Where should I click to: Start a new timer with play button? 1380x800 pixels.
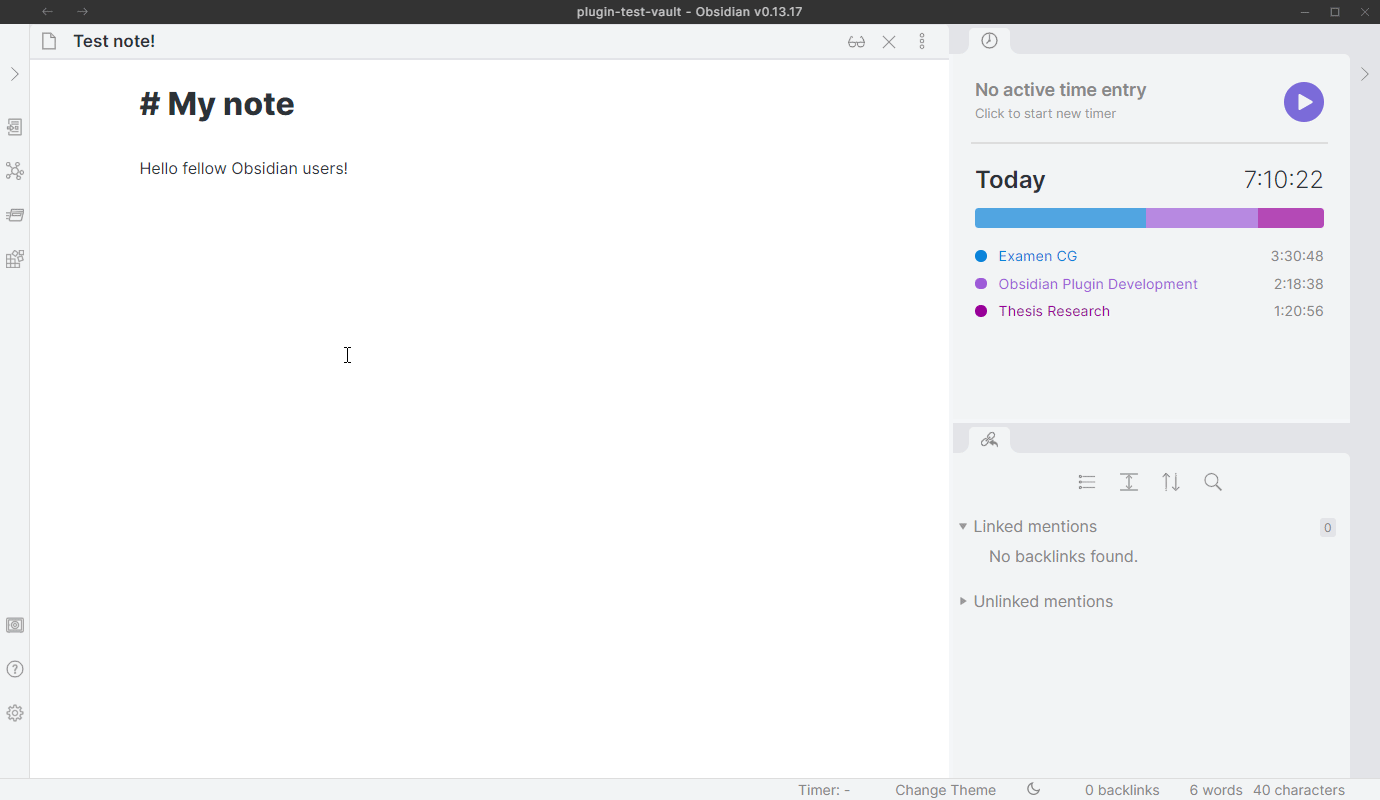pos(1303,102)
